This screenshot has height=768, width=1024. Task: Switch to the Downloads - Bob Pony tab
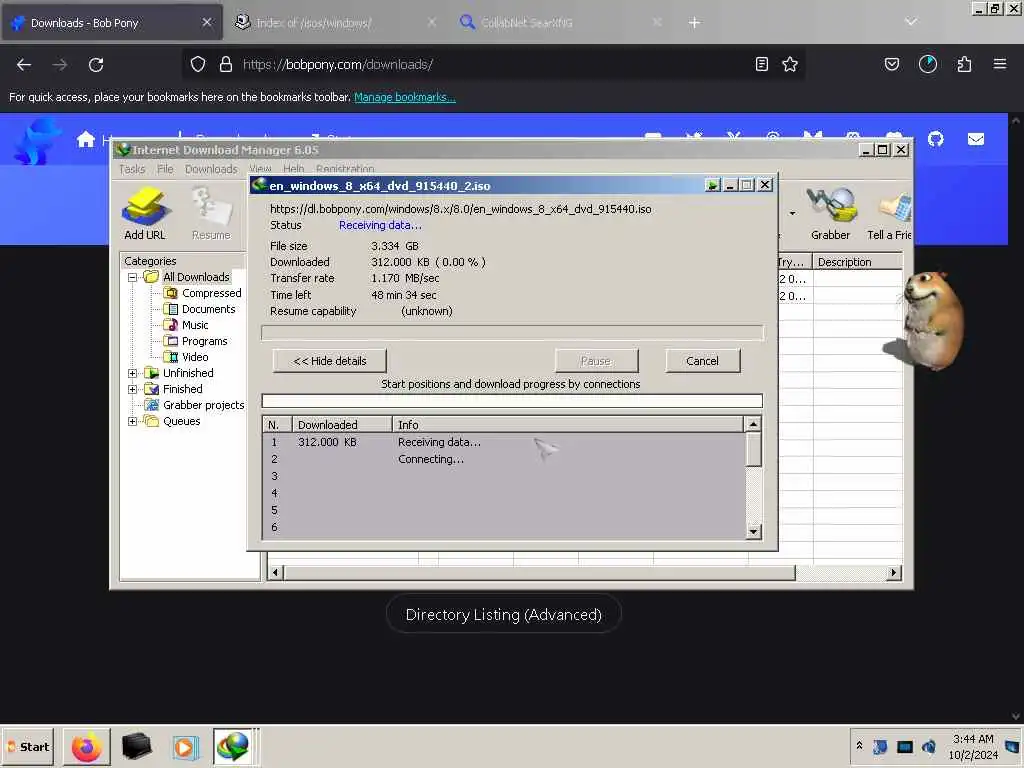pyautogui.click(x=112, y=23)
